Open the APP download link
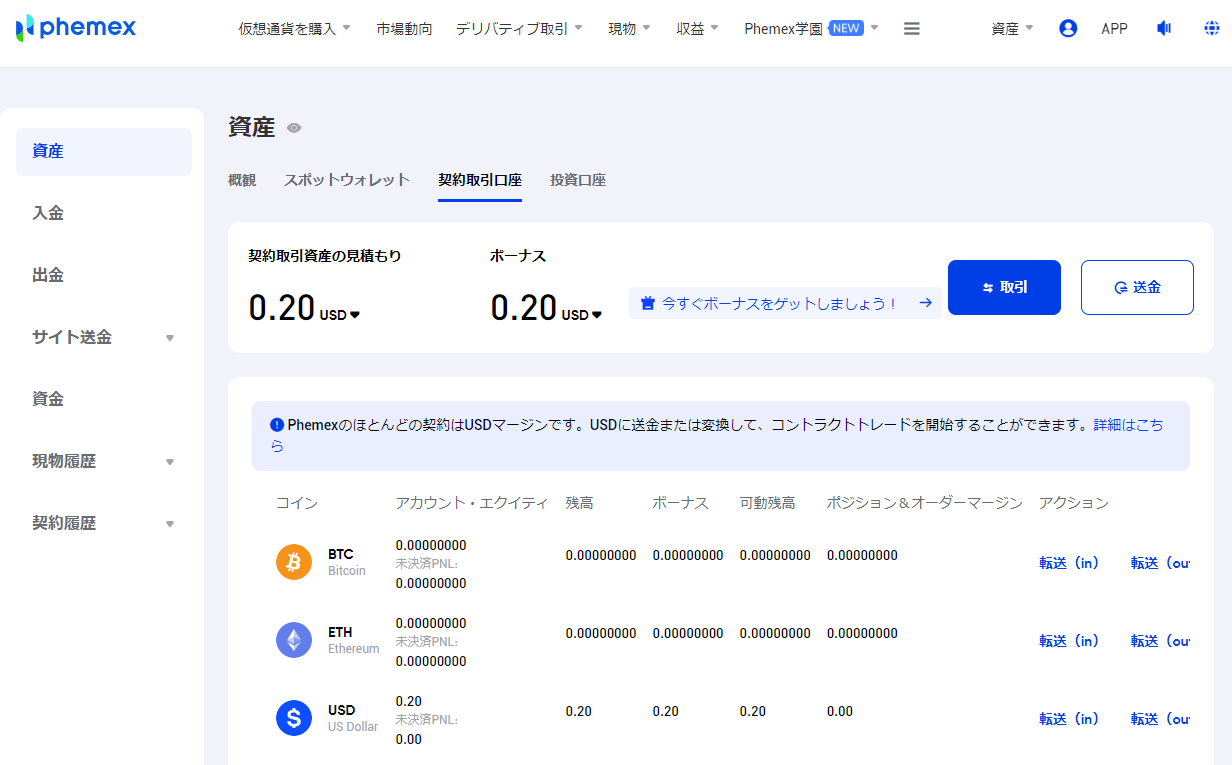The width and height of the screenshot is (1232, 765). coord(1114,29)
